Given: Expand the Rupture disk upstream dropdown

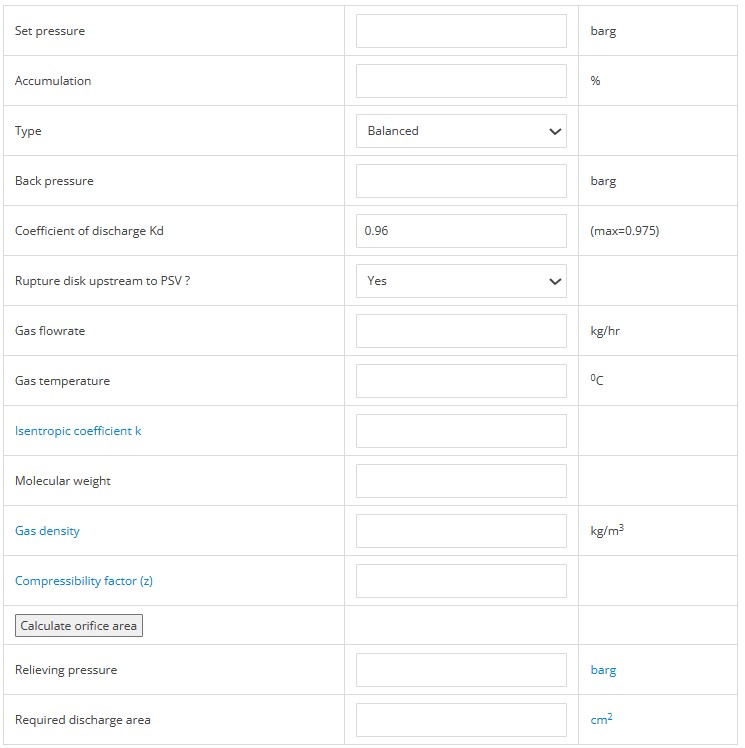Looking at the screenshot, I should coord(461,281).
